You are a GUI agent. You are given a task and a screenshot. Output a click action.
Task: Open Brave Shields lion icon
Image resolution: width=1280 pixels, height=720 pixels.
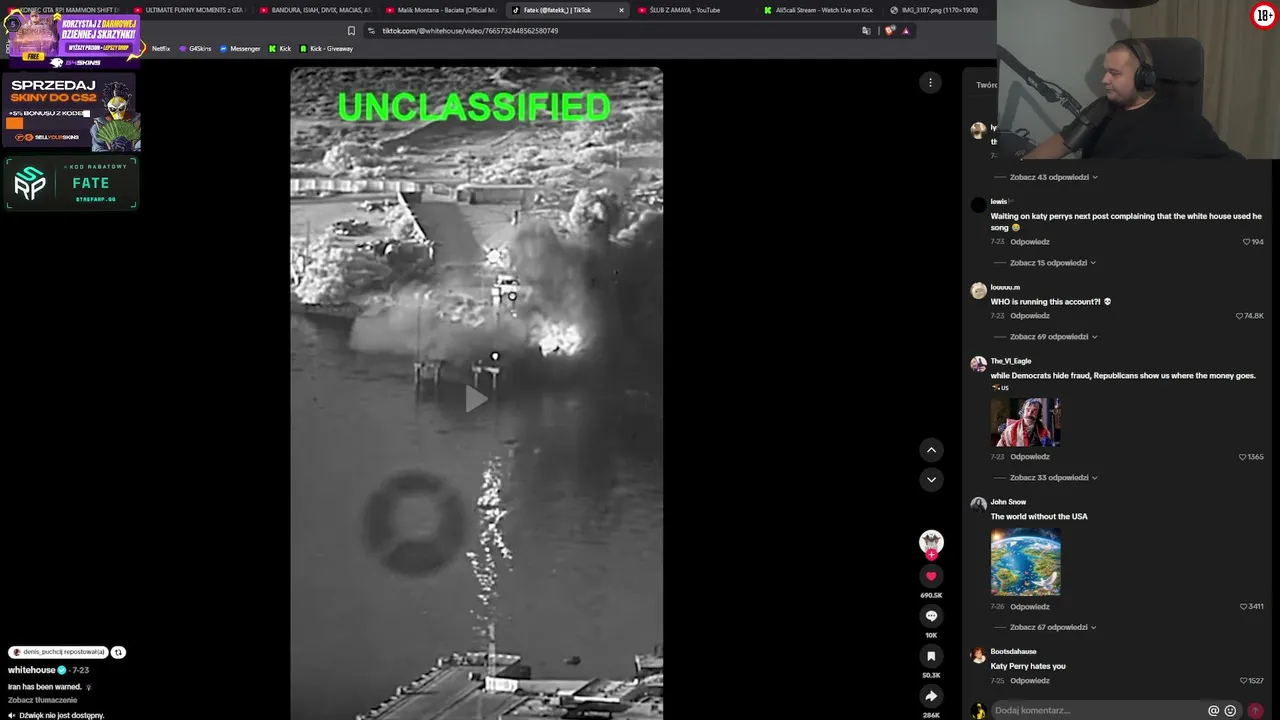coord(890,31)
